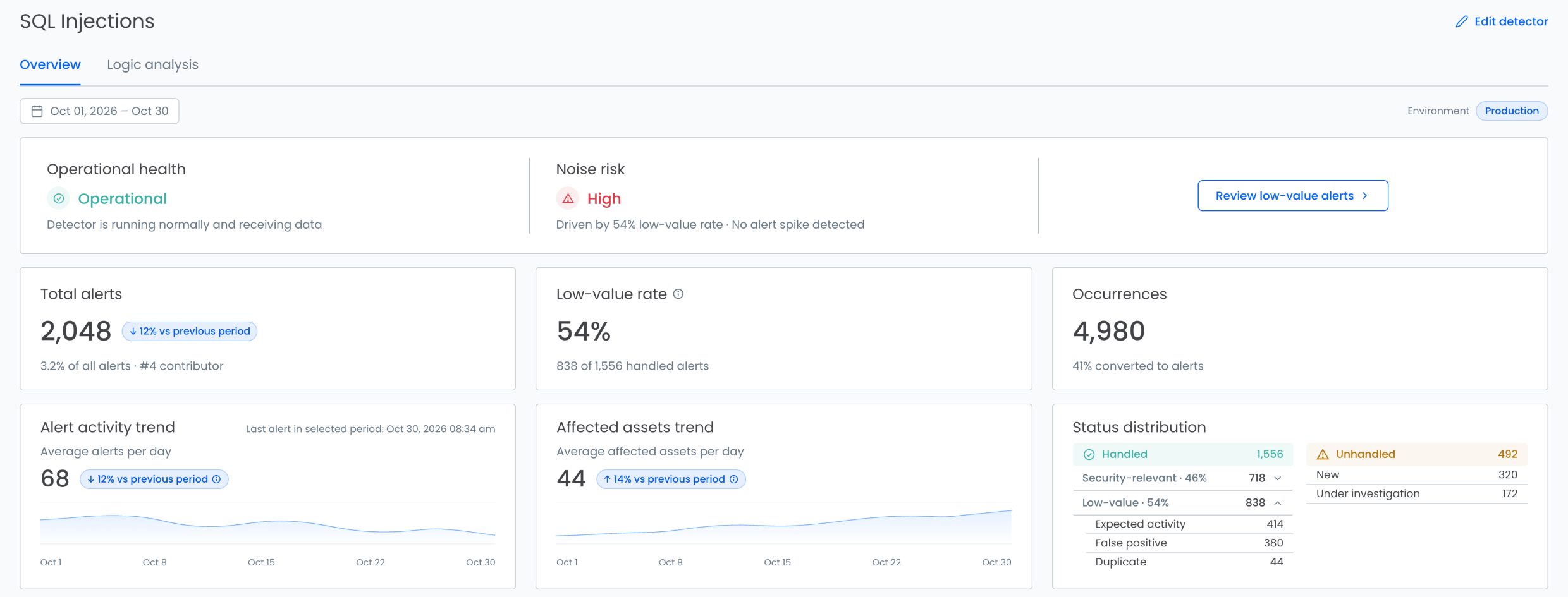The image size is (1568, 597).
Task: Switch to the Logic analysis tab
Action: pyautogui.click(x=152, y=65)
